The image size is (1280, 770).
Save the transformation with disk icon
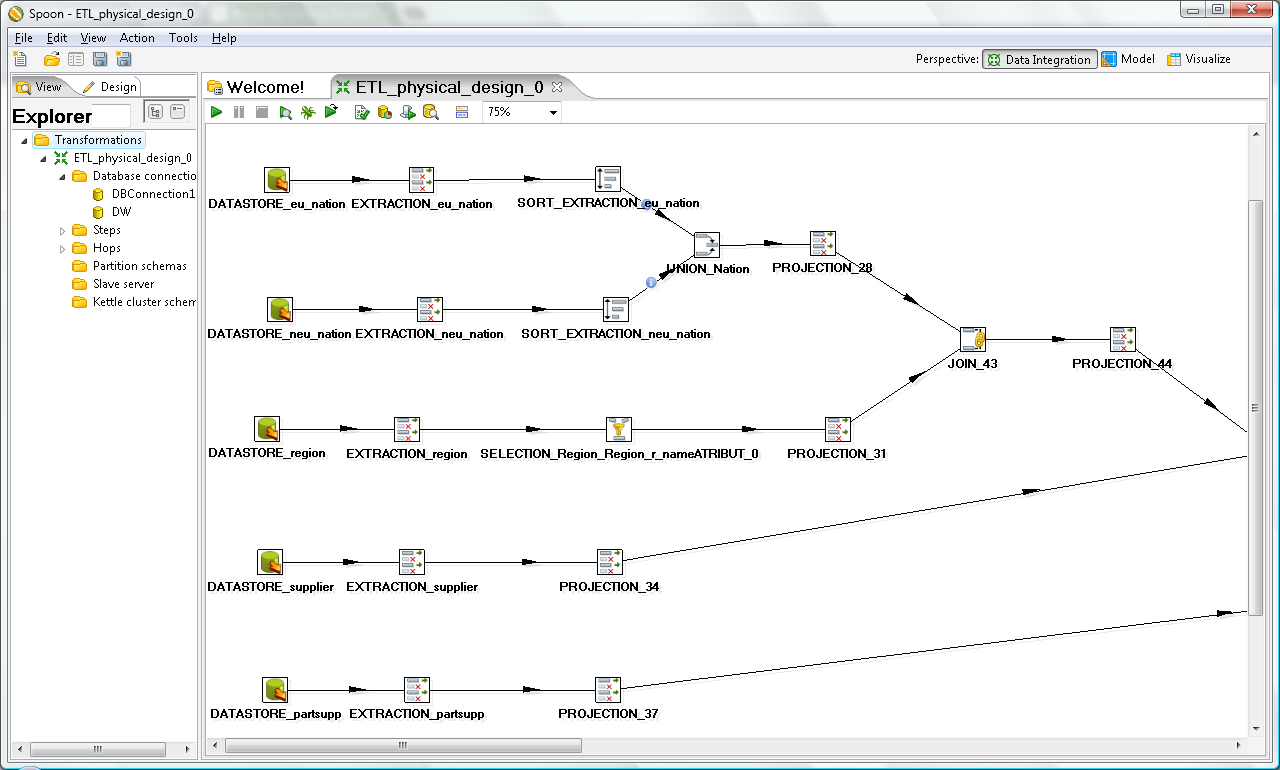100,60
